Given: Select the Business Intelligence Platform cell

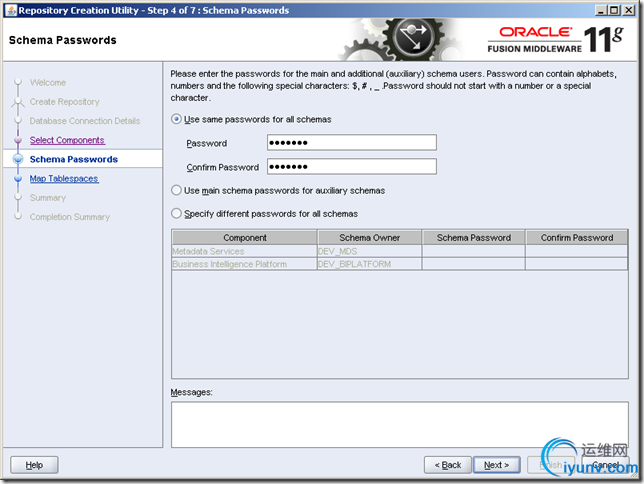Looking at the screenshot, I should [244, 264].
